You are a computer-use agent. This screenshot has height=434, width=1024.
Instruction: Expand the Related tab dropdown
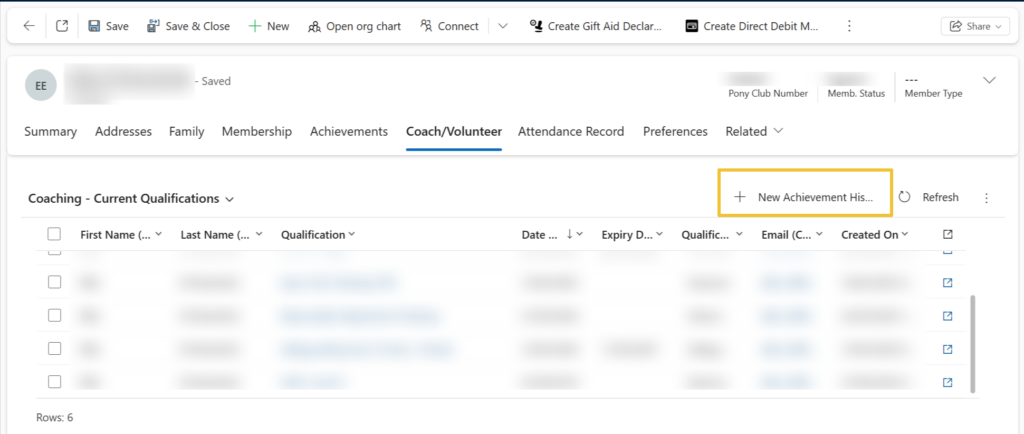754,131
